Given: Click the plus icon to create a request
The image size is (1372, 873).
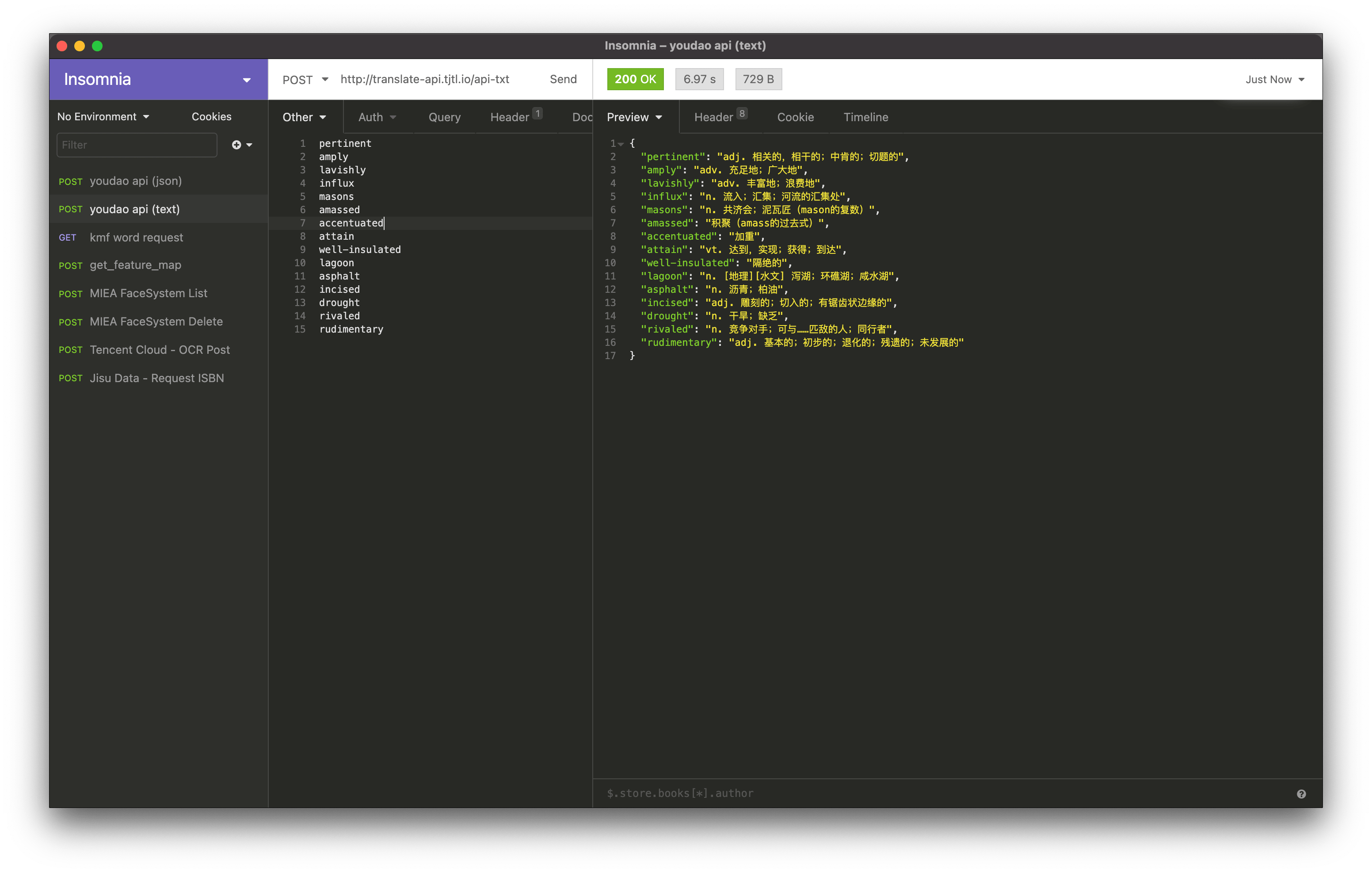Looking at the screenshot, I should coord(236,145).
